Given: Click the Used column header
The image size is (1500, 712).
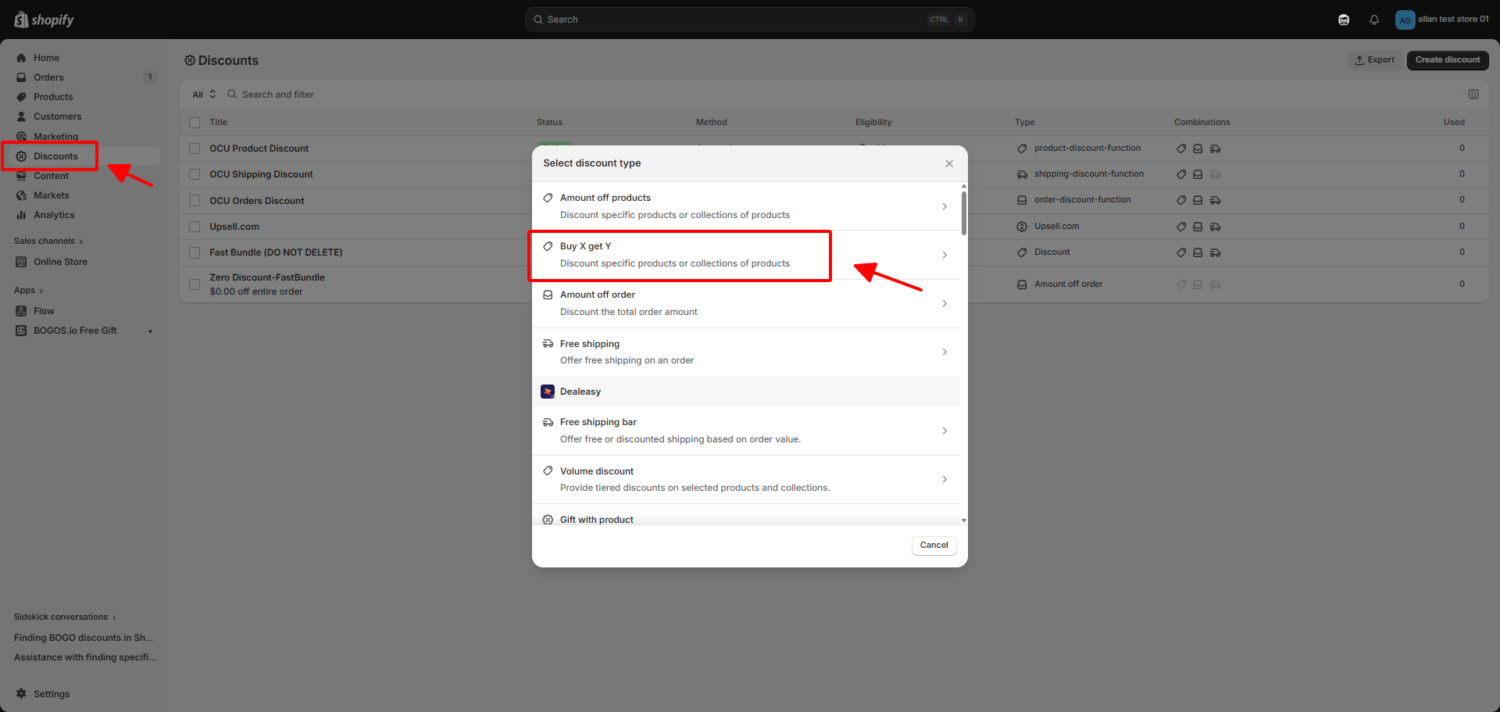Looking at the screenshot, I should click(1454, 122).
